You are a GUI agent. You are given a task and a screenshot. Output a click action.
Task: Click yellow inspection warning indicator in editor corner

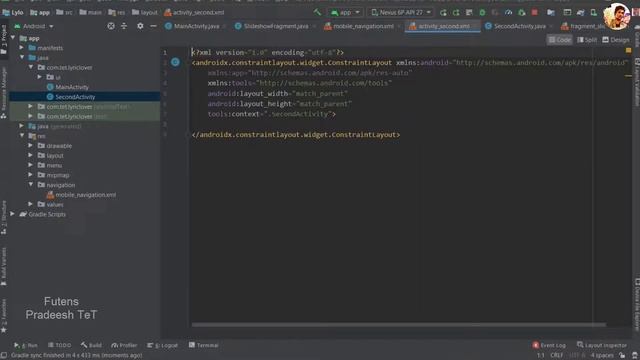click(x=628, y=51)
